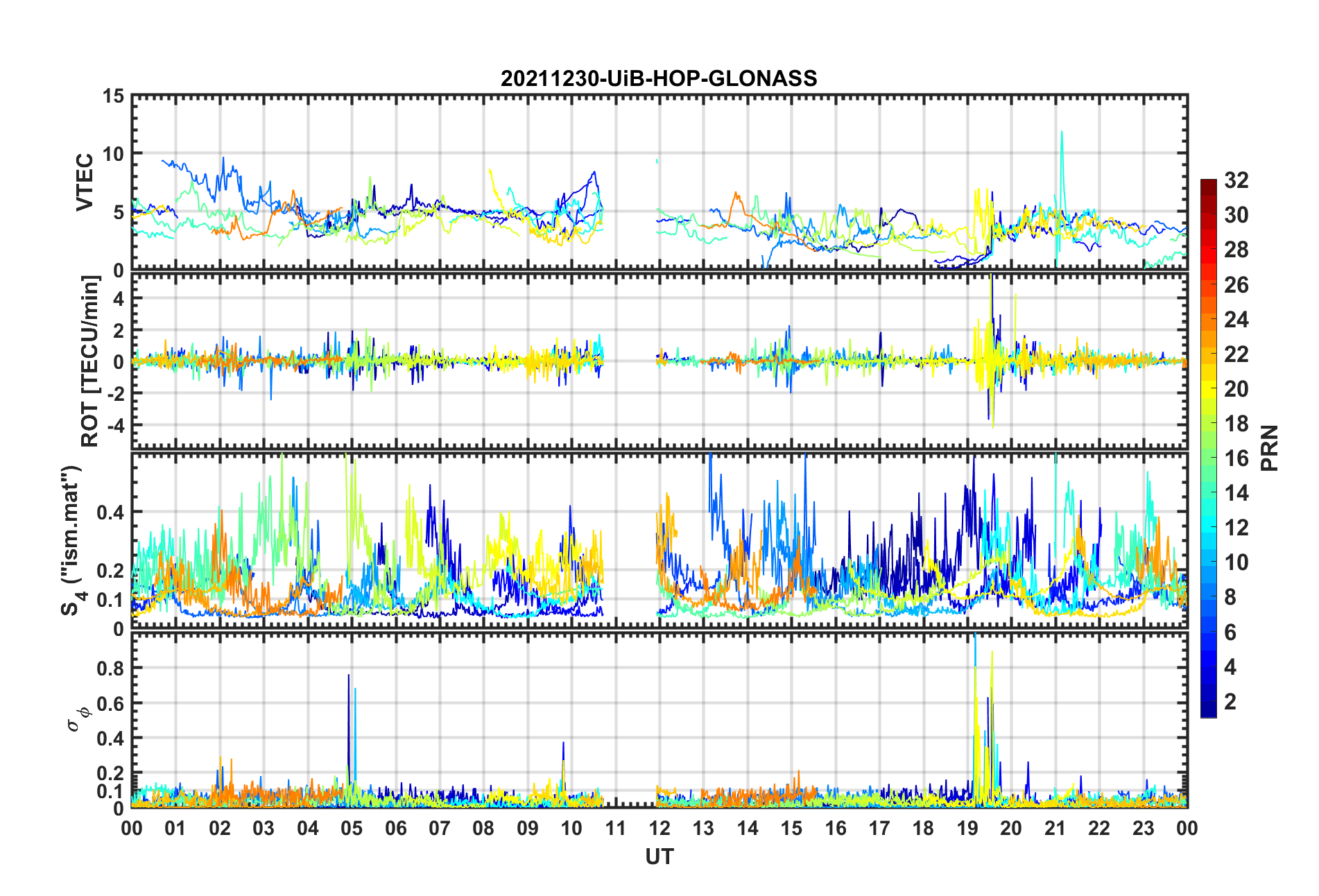This screenshot has height=896, width=1319.
Task: Click colorbar tick label 16
Action: 1236,458
